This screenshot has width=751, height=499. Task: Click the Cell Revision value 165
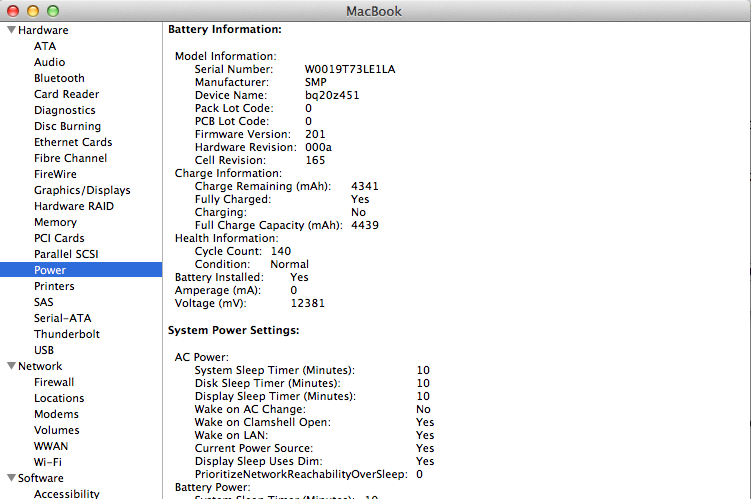(315, 160)
